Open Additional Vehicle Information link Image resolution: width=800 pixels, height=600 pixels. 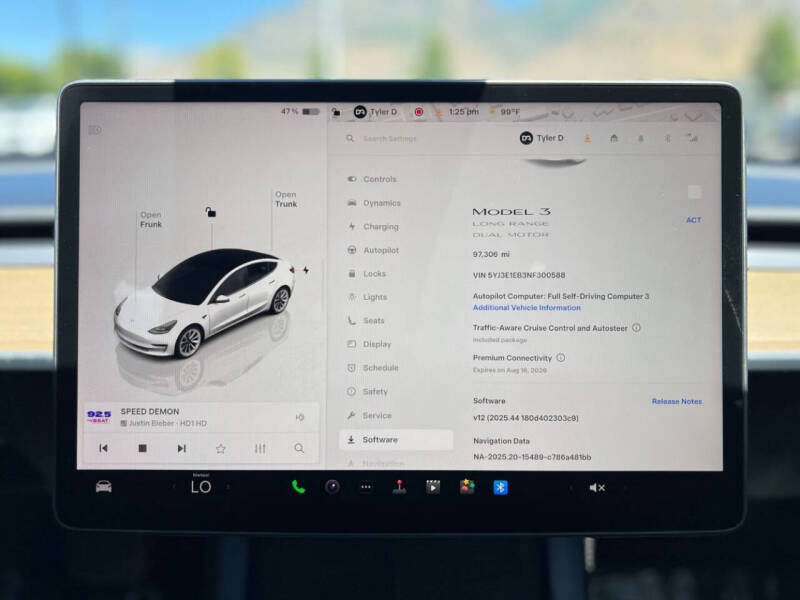pyautogui.click(x=527, y=308)
